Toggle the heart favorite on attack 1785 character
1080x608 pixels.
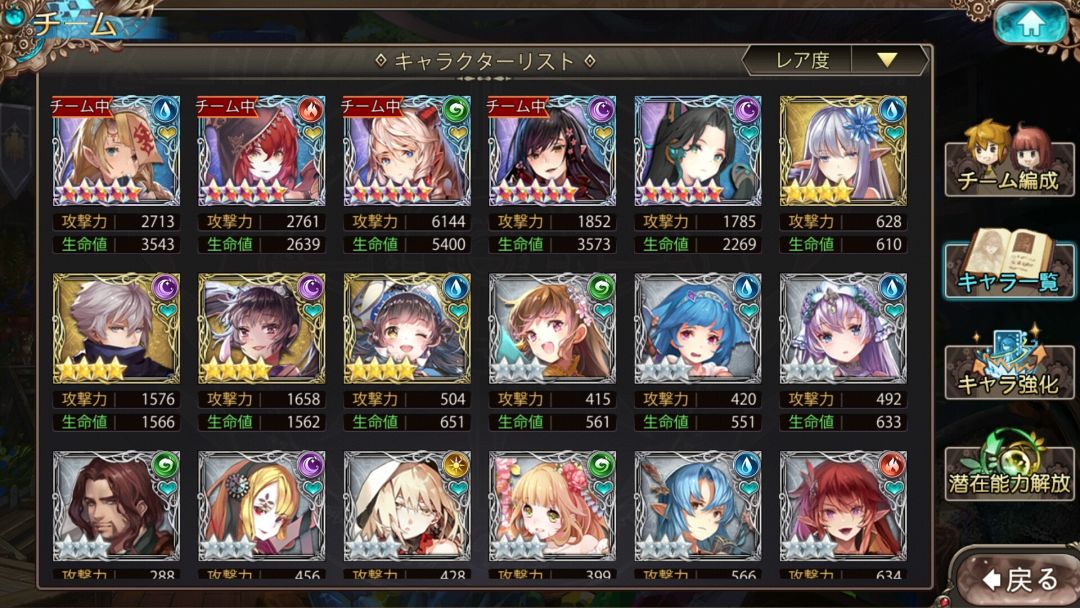click(x=747, y=133)
